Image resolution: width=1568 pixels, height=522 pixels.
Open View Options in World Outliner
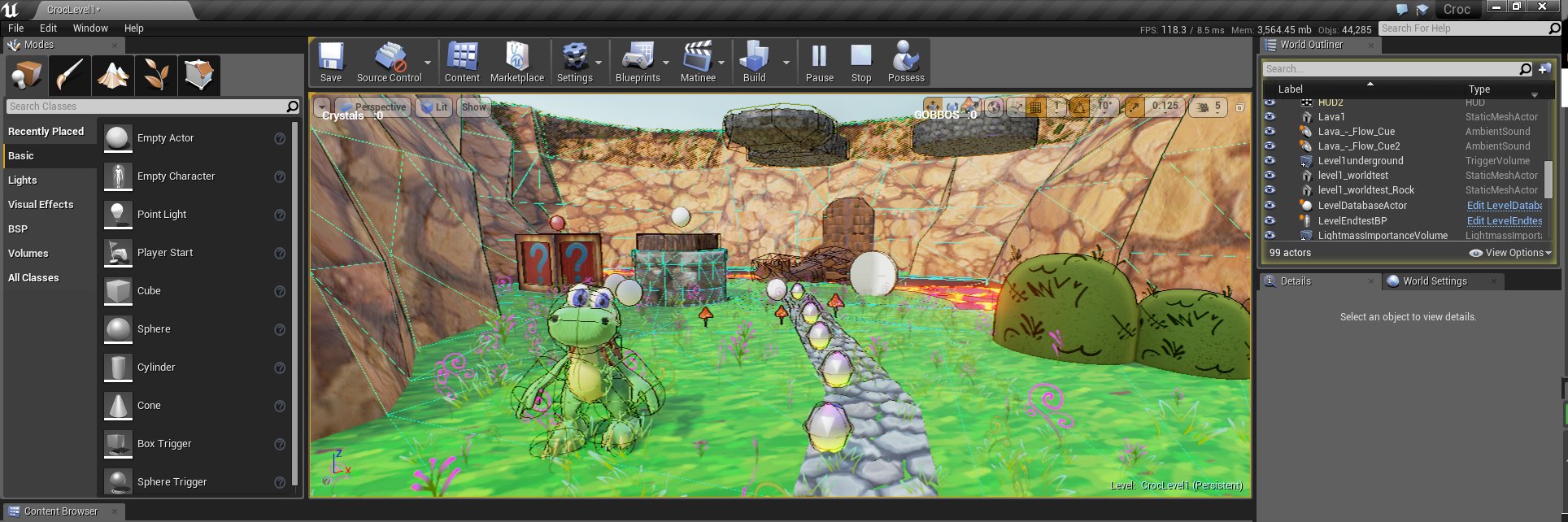(x=1510, y=253)
